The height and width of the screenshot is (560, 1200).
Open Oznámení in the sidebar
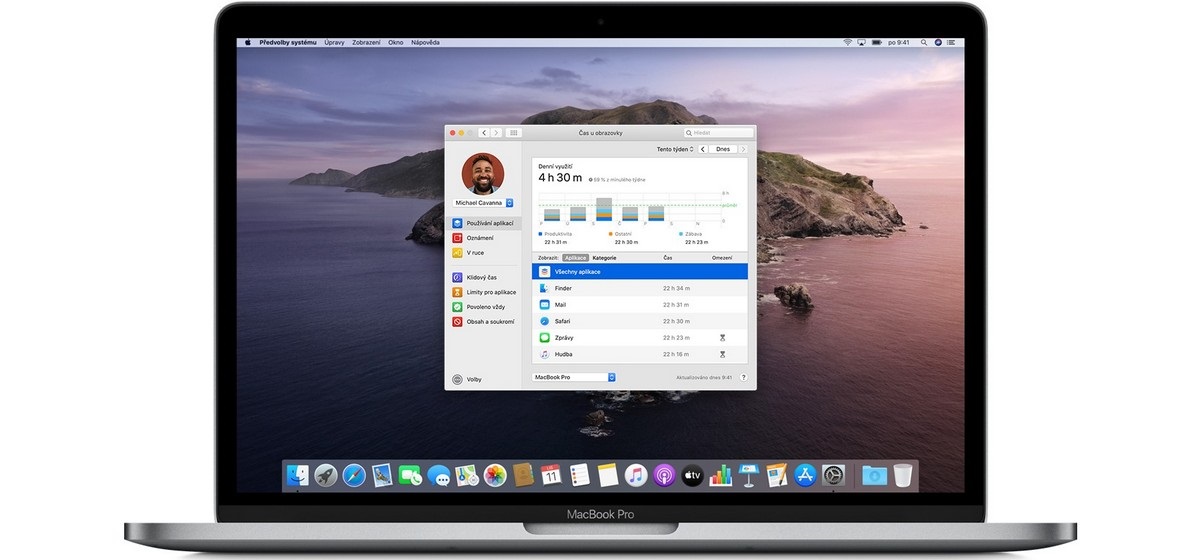pyautogui.click(x=485, y=238)
